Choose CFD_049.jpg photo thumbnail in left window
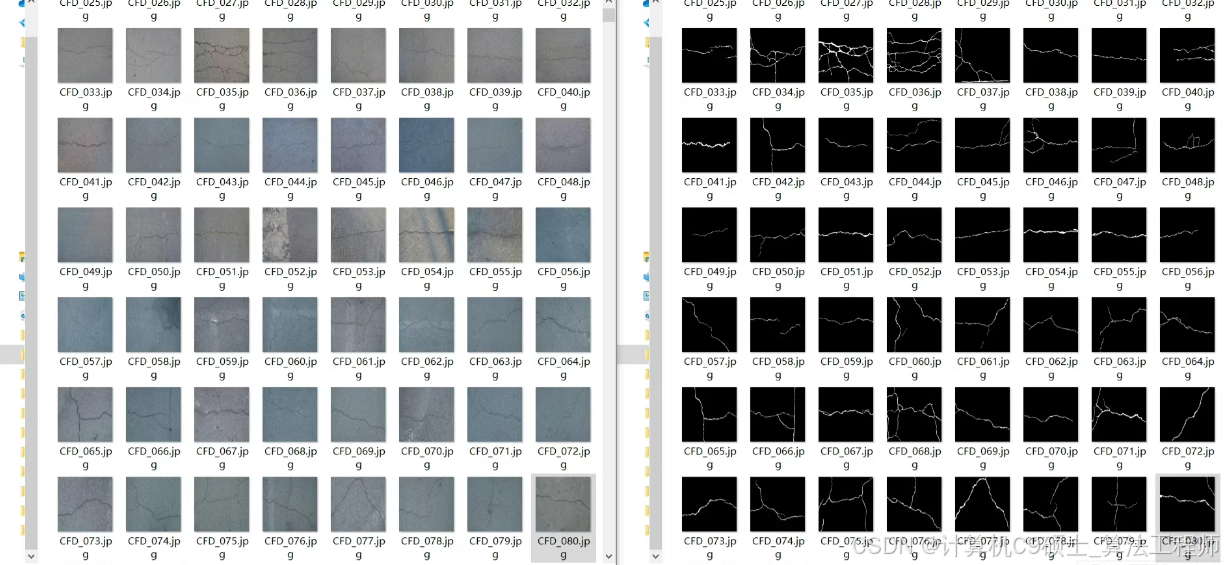The height and width of the screenshot is (565, 1224). [x=85, y=235]
